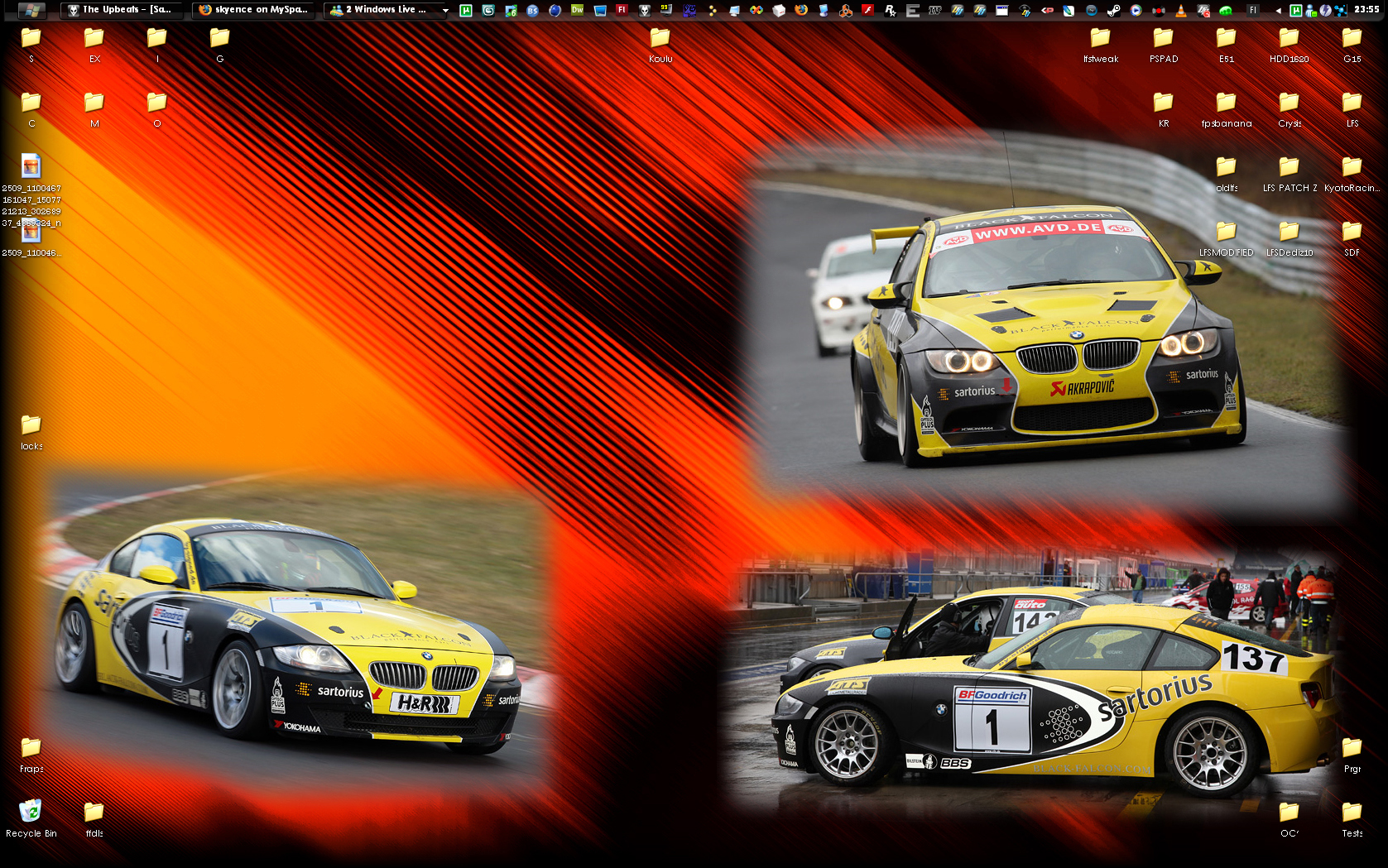Click the 23:55 system clock
1388x868 pixels.
pos(1366,10)
